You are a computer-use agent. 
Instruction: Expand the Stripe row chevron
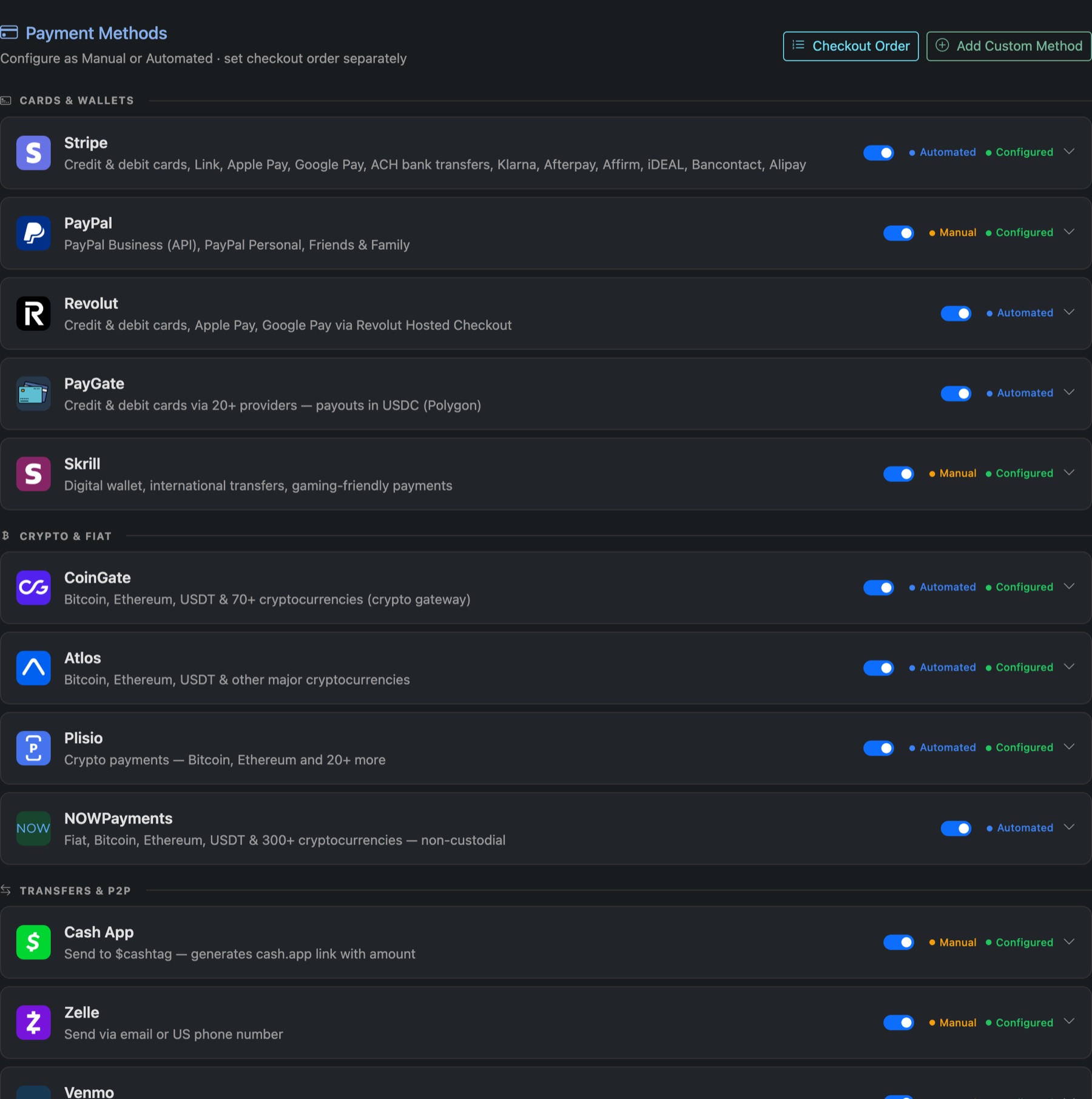[1069, 152]
